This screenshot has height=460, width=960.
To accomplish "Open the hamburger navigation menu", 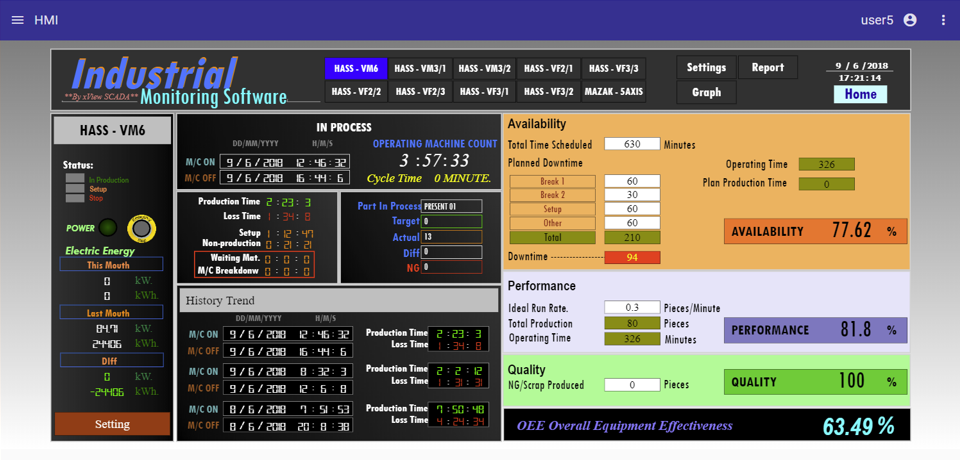I will 17,20.
